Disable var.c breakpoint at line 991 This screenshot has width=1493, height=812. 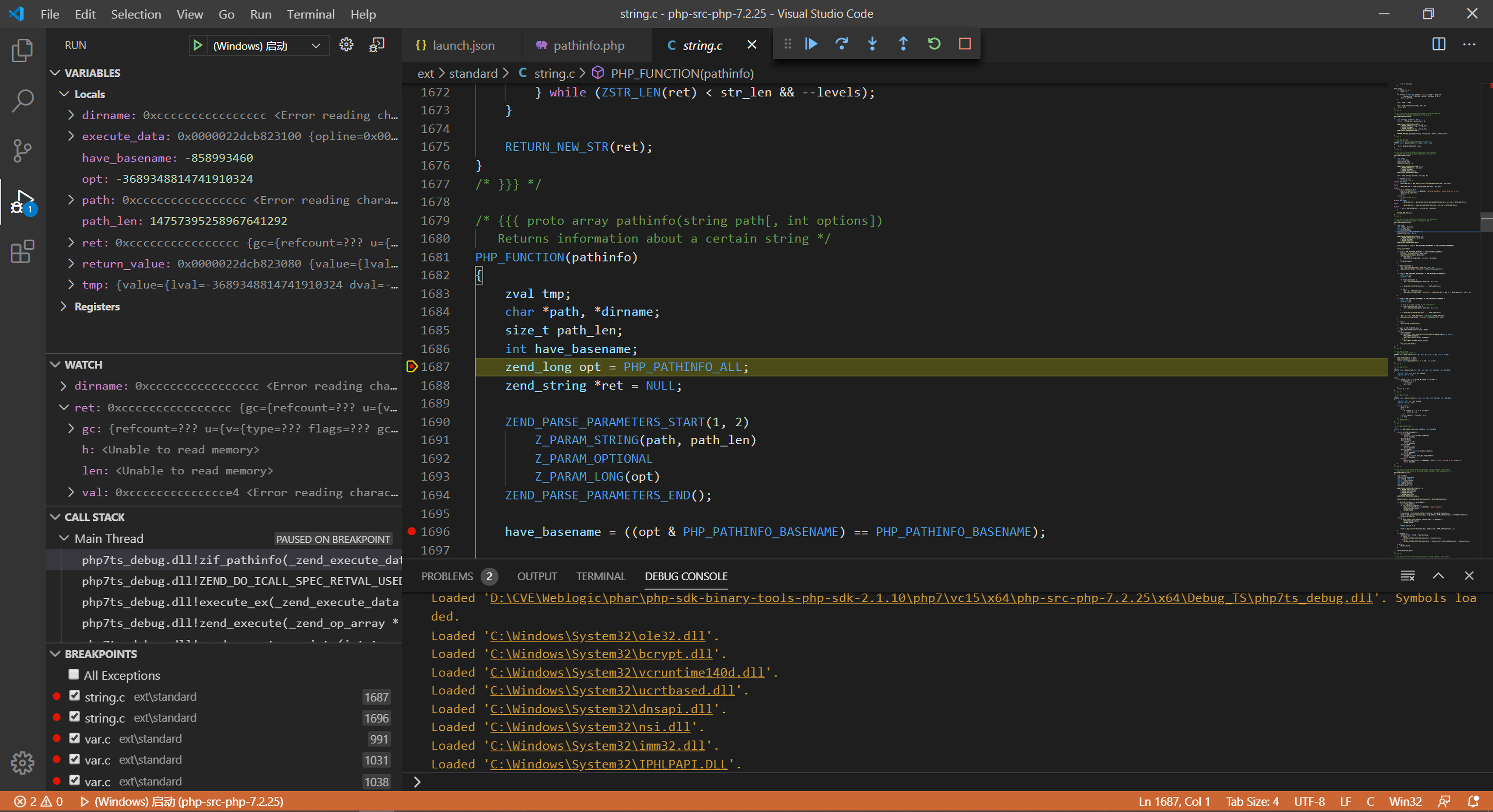pyautogui.click(x=74, y=738)
